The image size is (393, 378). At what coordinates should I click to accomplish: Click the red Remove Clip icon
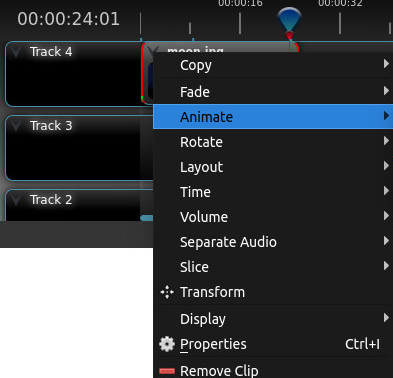(167, 371)
